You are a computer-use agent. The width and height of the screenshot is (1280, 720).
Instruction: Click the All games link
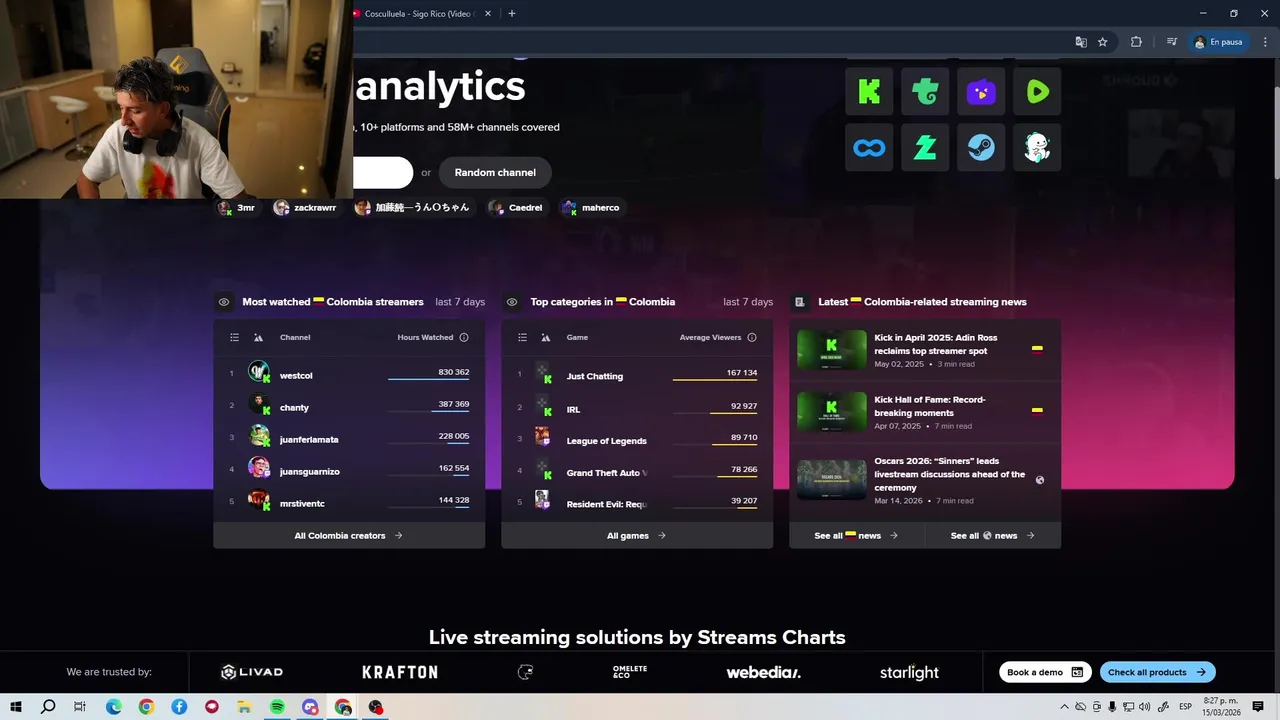point(637,536)
